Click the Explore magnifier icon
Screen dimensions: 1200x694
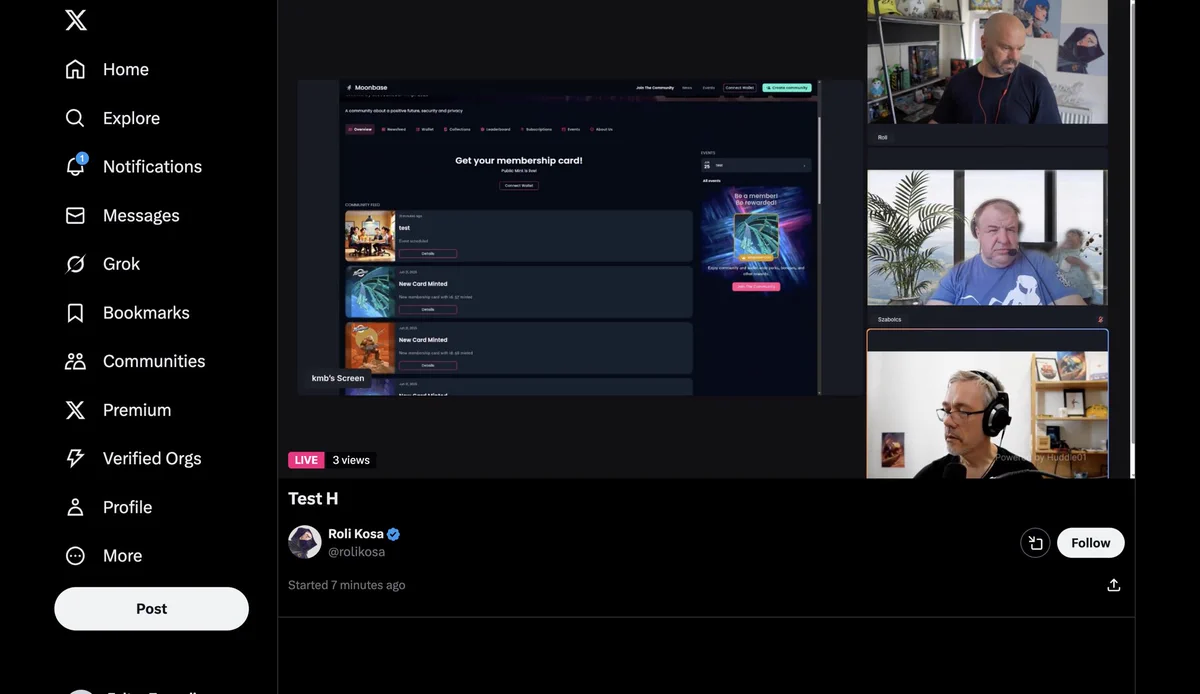tap(75, 118)
